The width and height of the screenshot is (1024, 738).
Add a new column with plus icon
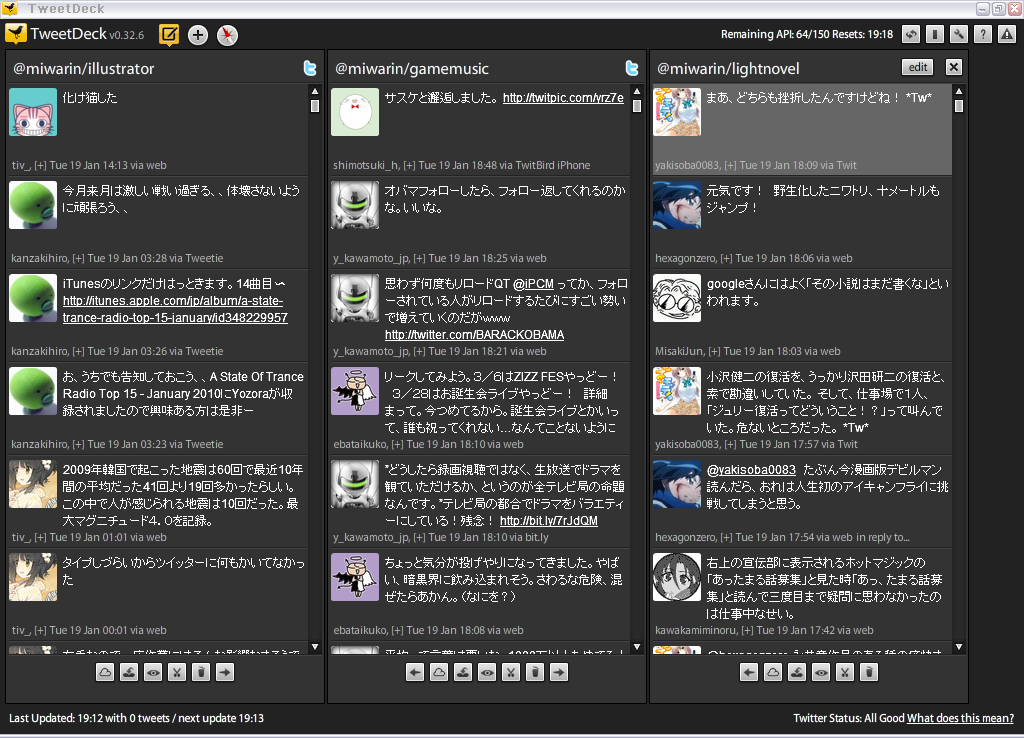point(198,35)
